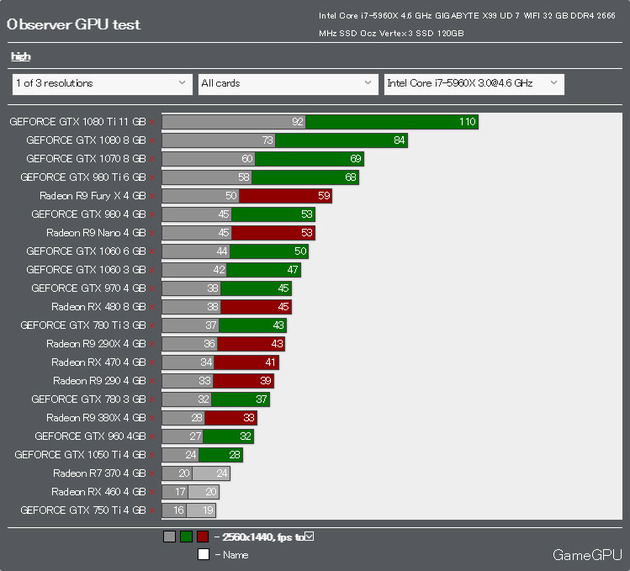Expand the All cards dropdown
Image resolution: width=630 pixels, height=571 pixels.
(x=286, y=84)
